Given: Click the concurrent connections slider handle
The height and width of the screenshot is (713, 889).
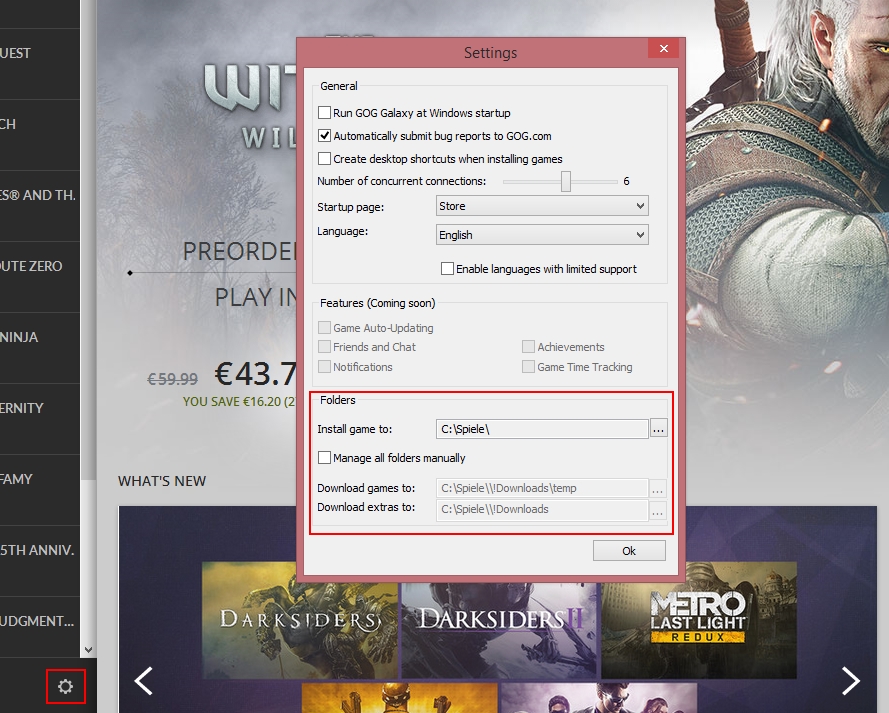Looking at the screenshot, I should (566, 181).
